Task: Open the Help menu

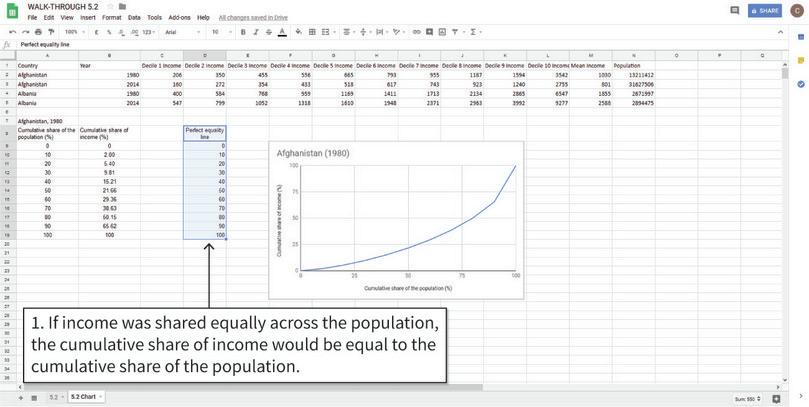Action: coord(203,18)
